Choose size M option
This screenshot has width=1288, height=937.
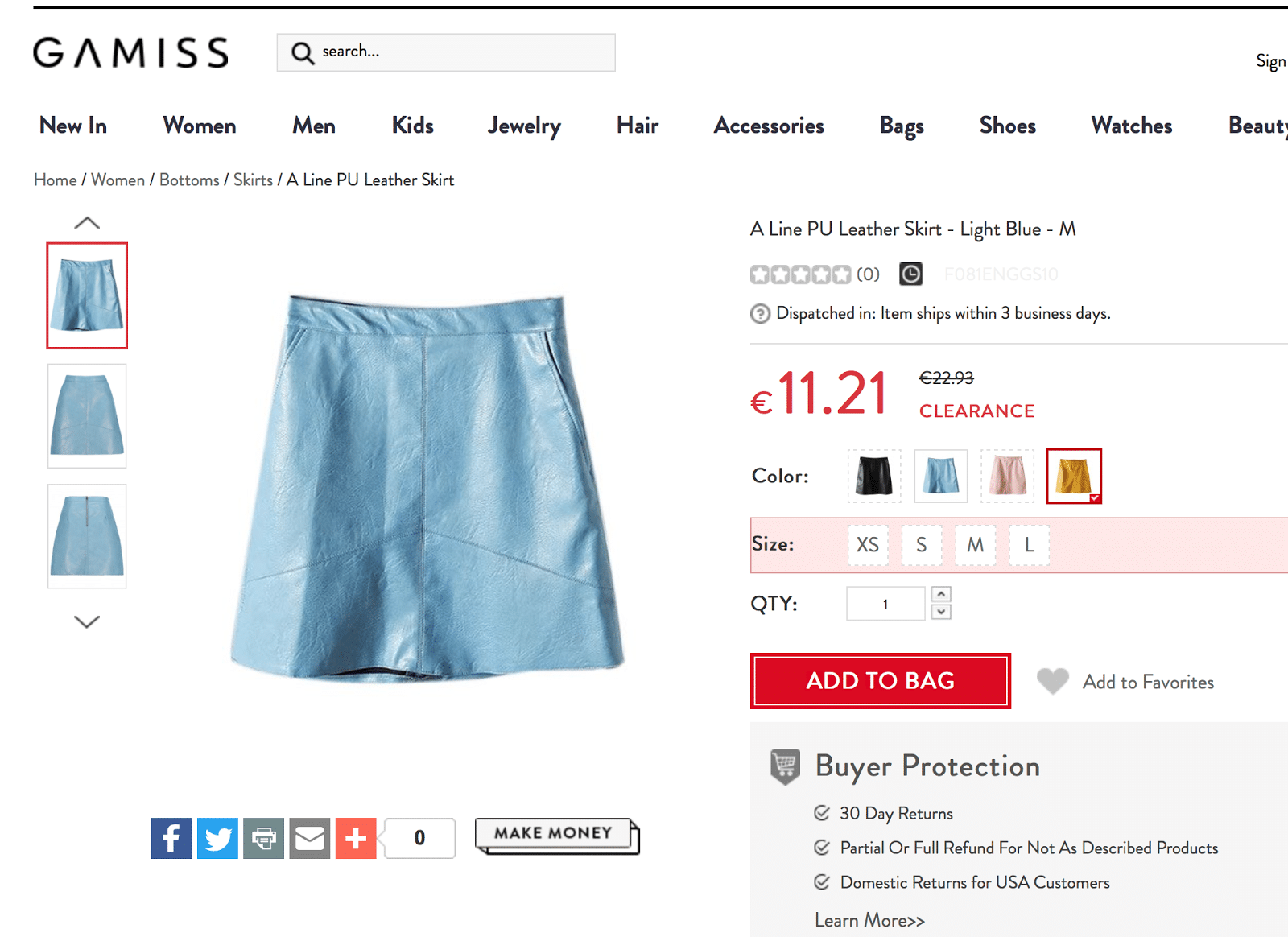click(976, 545)
